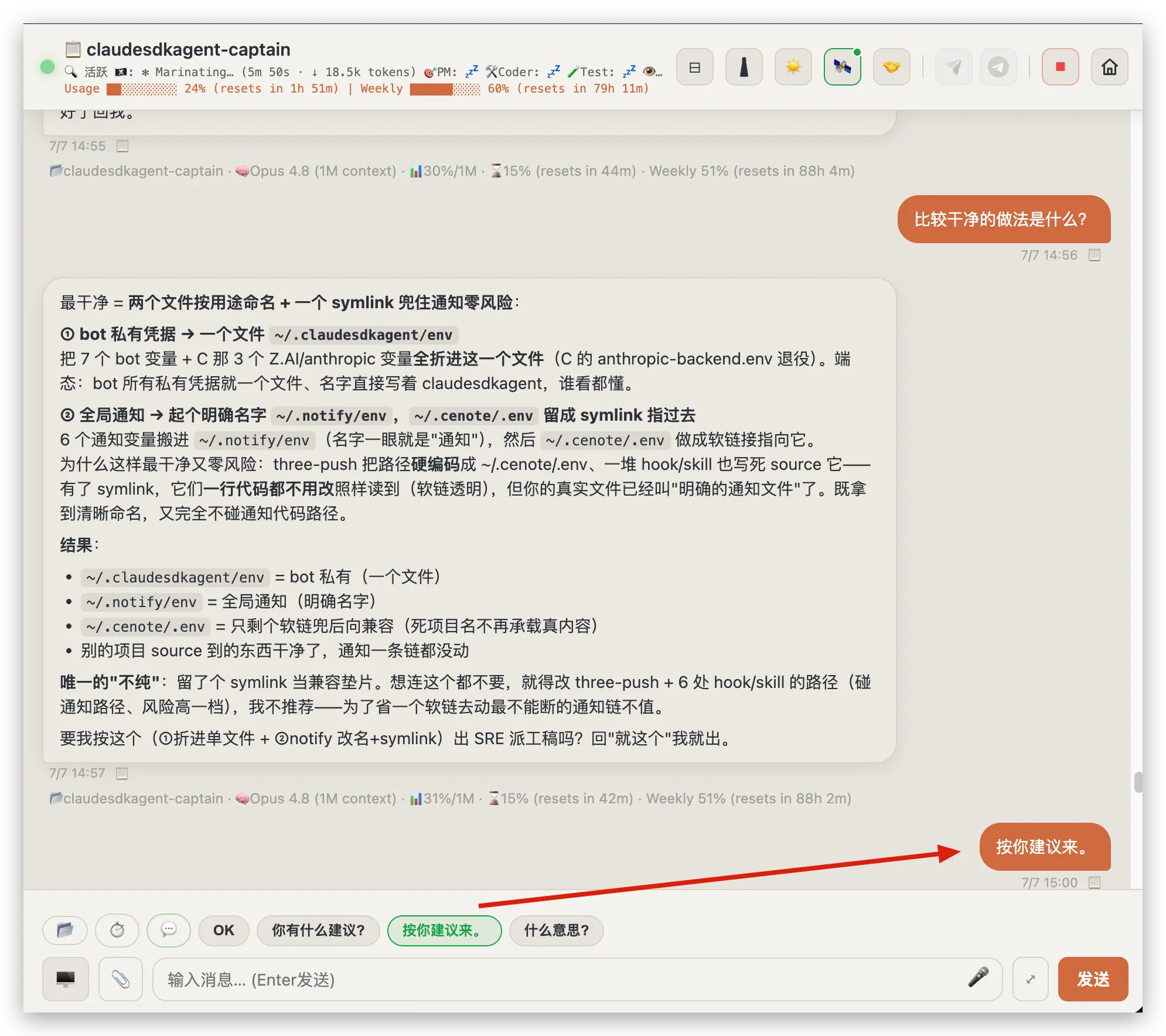1166x1036 pixels.
Task: Click the user message bubble 按你建议来。
Action: [x=1045, y=847]
